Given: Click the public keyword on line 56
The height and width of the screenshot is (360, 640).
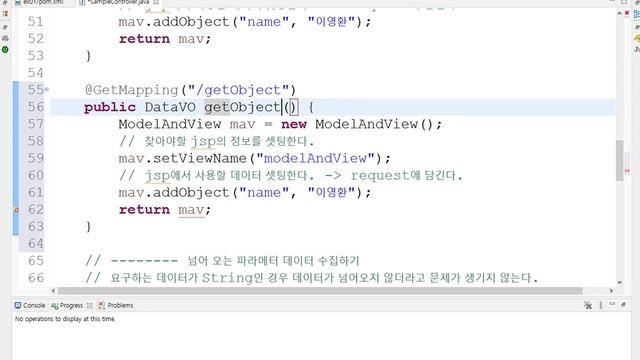Looking at the screenshot, I should point(110,107).
